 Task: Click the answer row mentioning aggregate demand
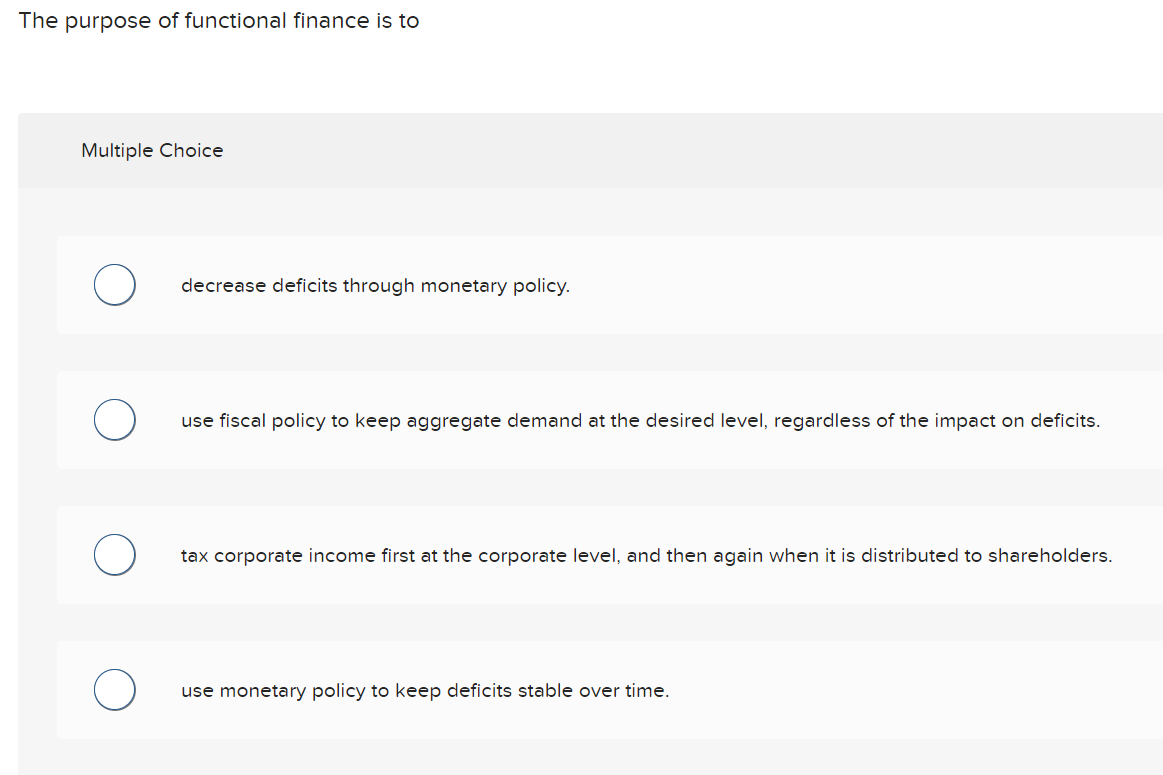click(640, 420)
